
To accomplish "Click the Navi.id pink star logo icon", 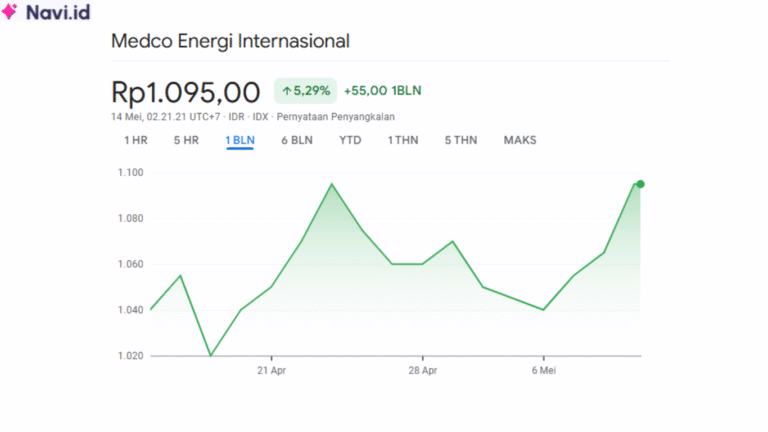I will (x=10, y=12).
